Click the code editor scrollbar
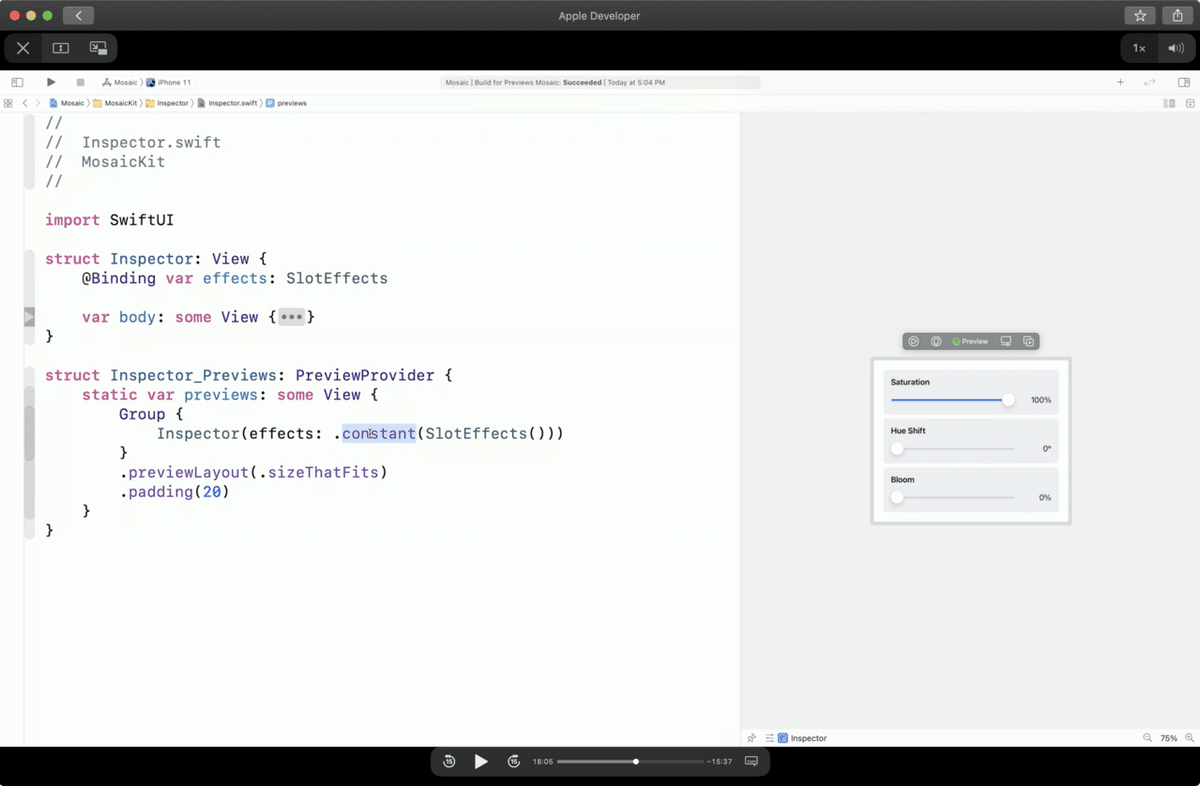Image resolution: width=1200 pixels, height=786 pixels. pyautogui.click(x=29, y=432)
